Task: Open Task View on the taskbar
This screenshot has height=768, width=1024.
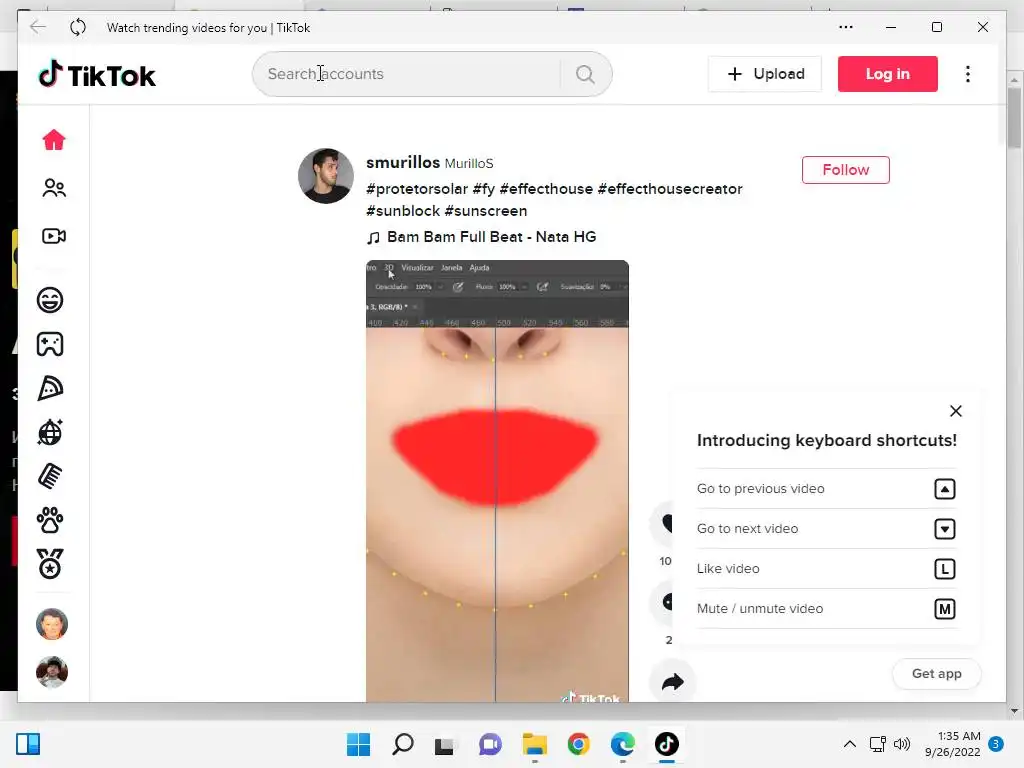Action: coord(445,744)
